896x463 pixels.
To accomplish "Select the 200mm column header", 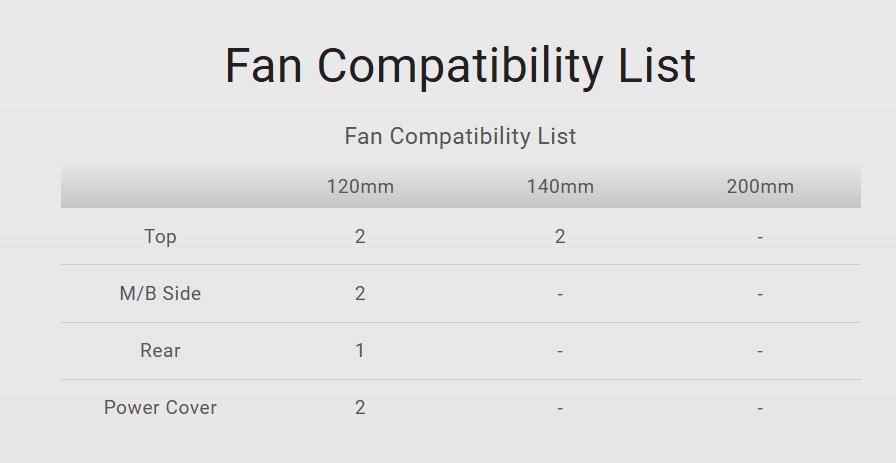I will [760, 187].
